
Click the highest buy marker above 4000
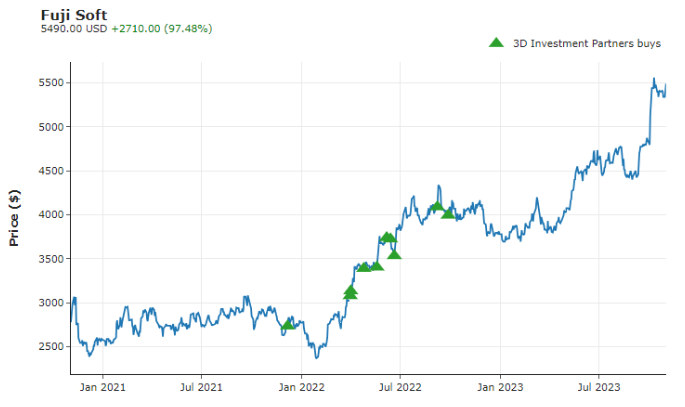click(x=437, y=206)
